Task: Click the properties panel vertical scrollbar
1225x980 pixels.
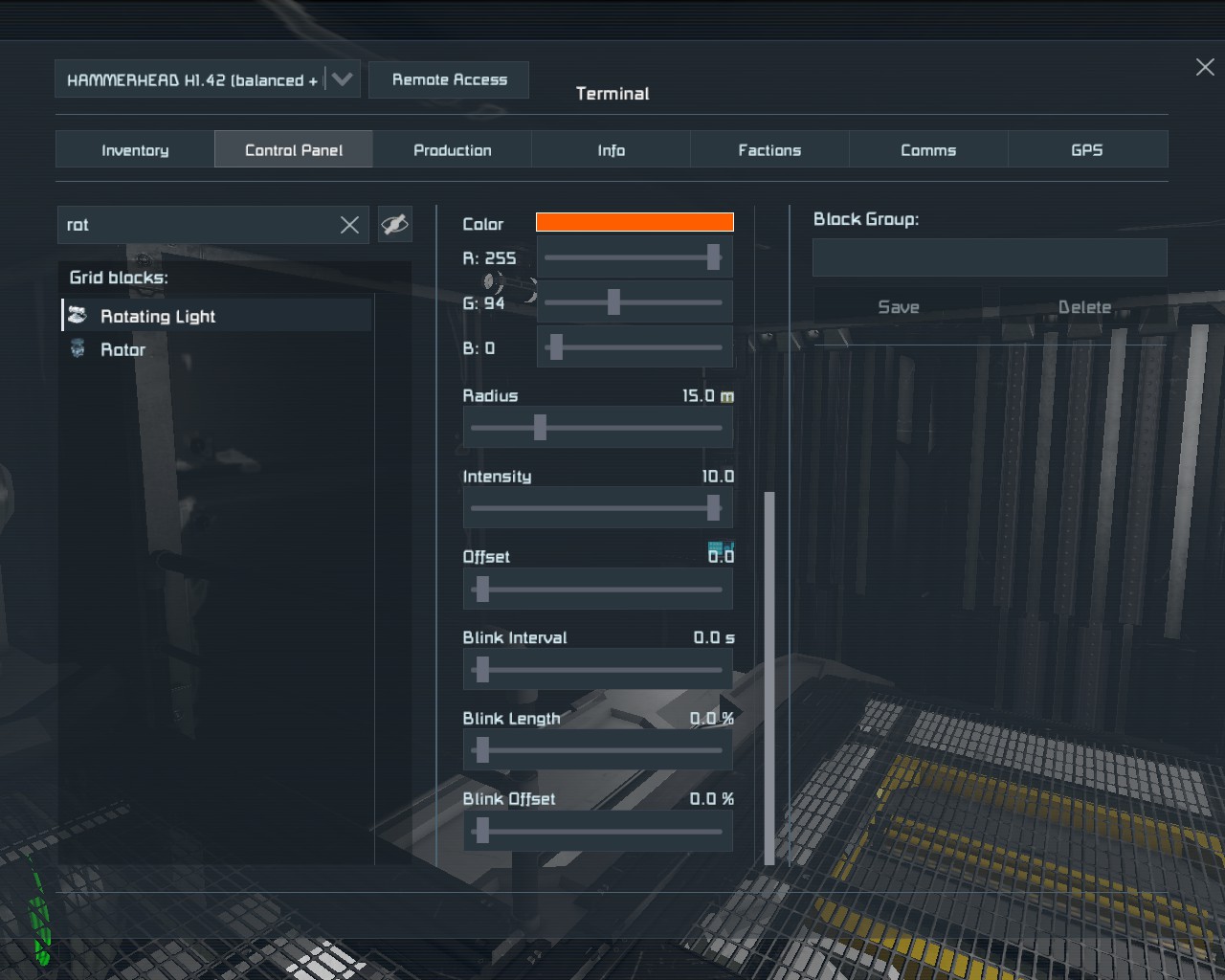Action: click(769, 678)
